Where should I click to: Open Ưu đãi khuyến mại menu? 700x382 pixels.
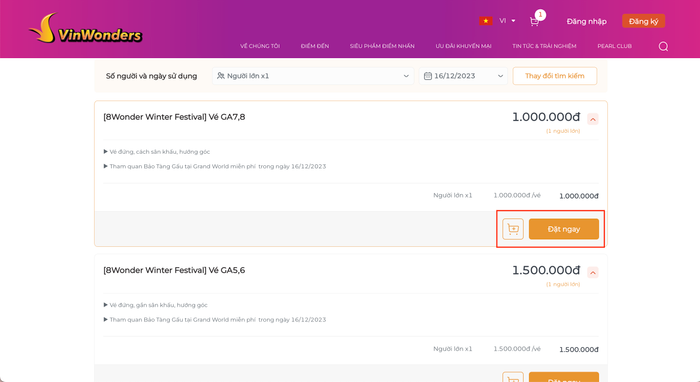click(463, 46)
